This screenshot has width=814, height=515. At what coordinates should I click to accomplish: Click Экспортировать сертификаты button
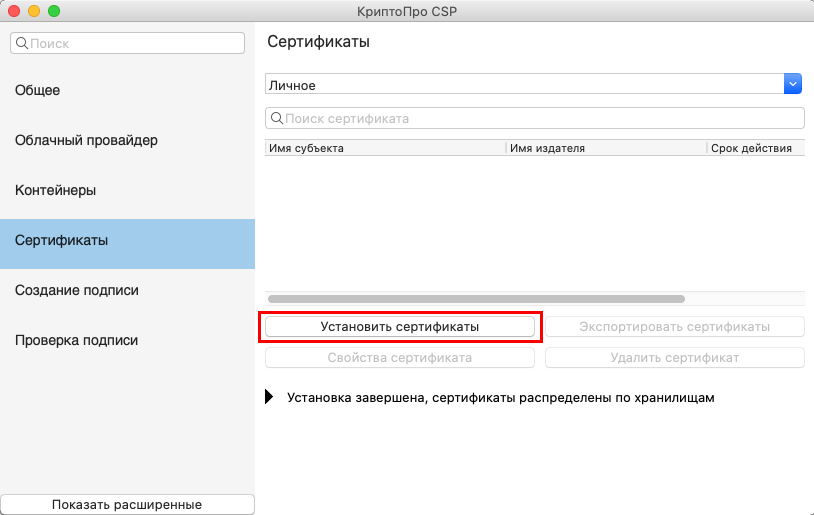coord(674,327)
